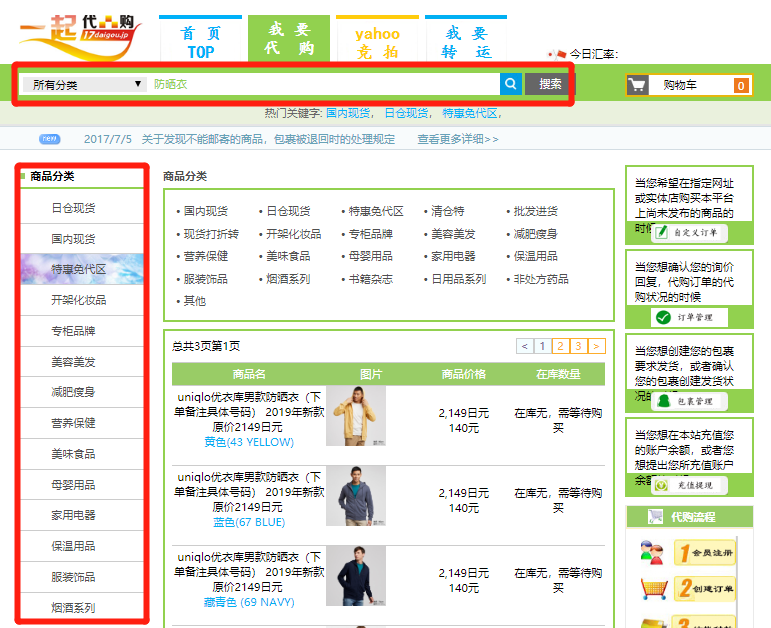Go to previous page with < button
771x628 pixels.
coord(525,346)
